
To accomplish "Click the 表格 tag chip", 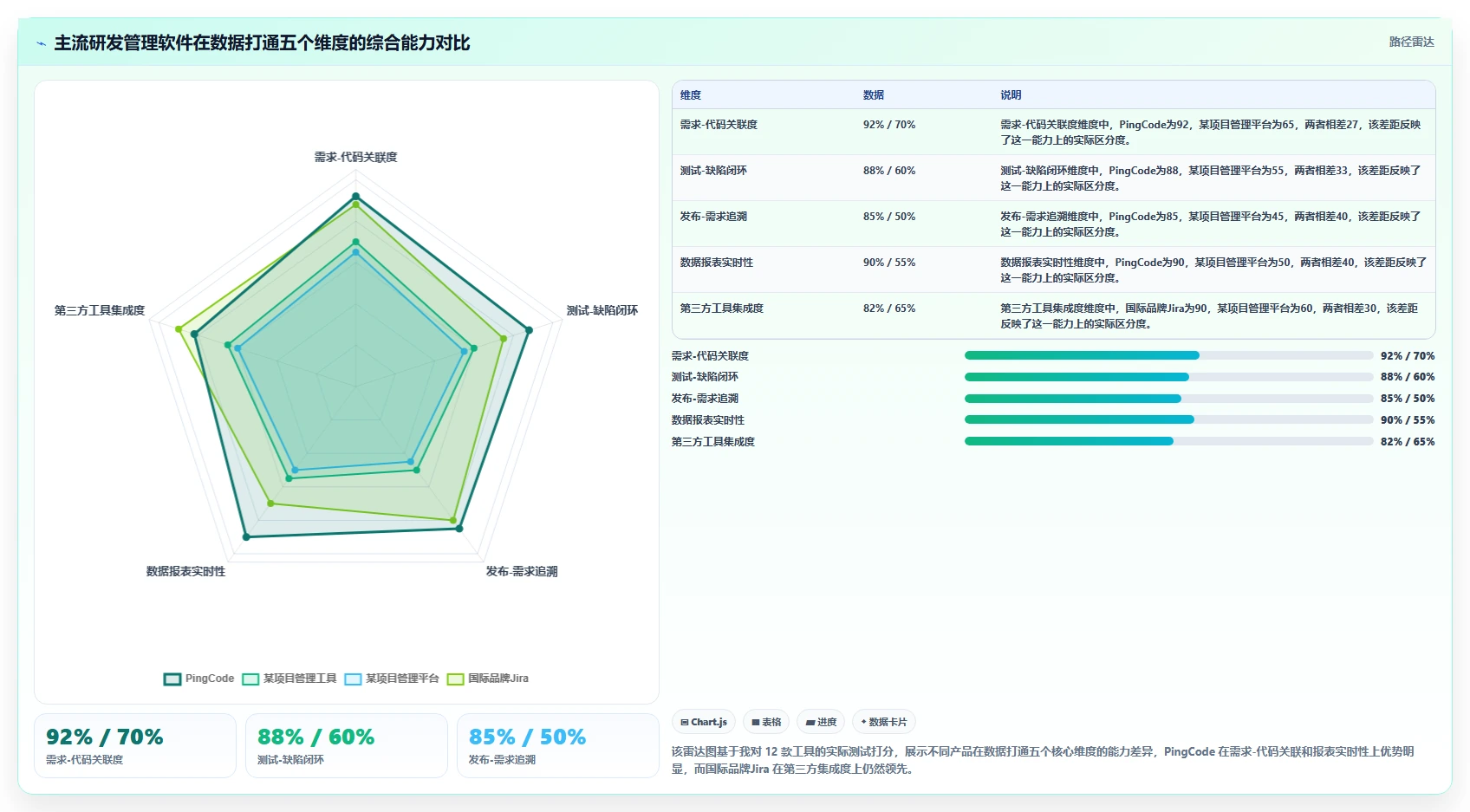I will point(766,722).
